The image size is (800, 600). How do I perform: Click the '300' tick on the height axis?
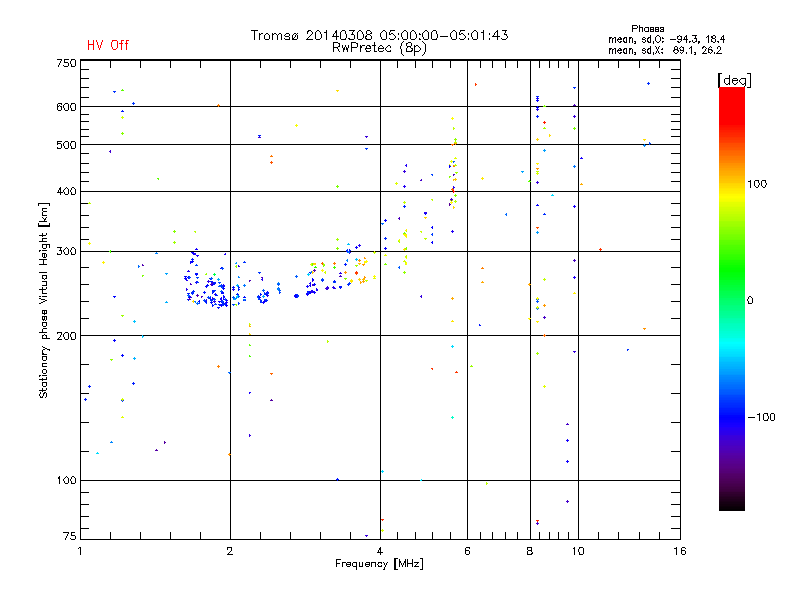click(66, 251)
